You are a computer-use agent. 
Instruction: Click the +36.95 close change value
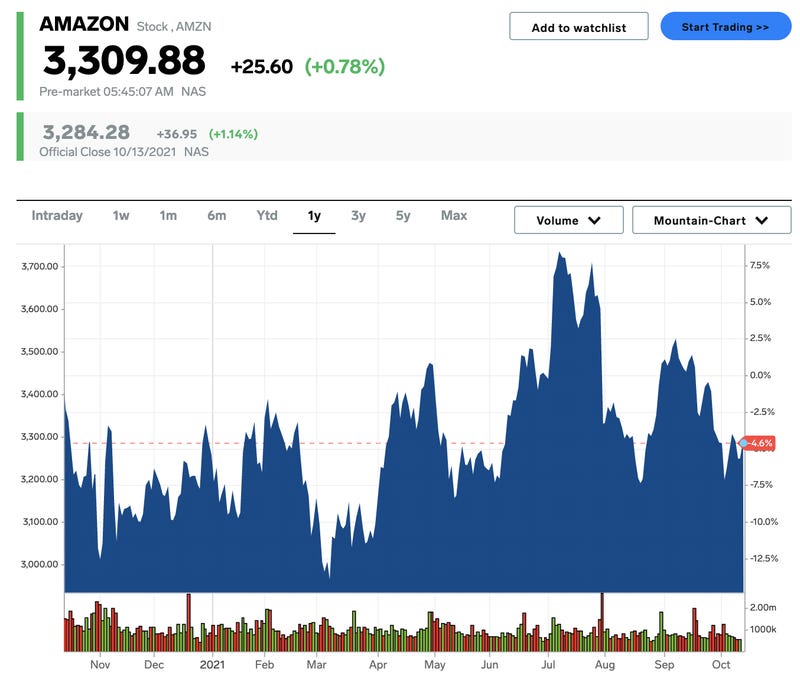tap(177, 134)
